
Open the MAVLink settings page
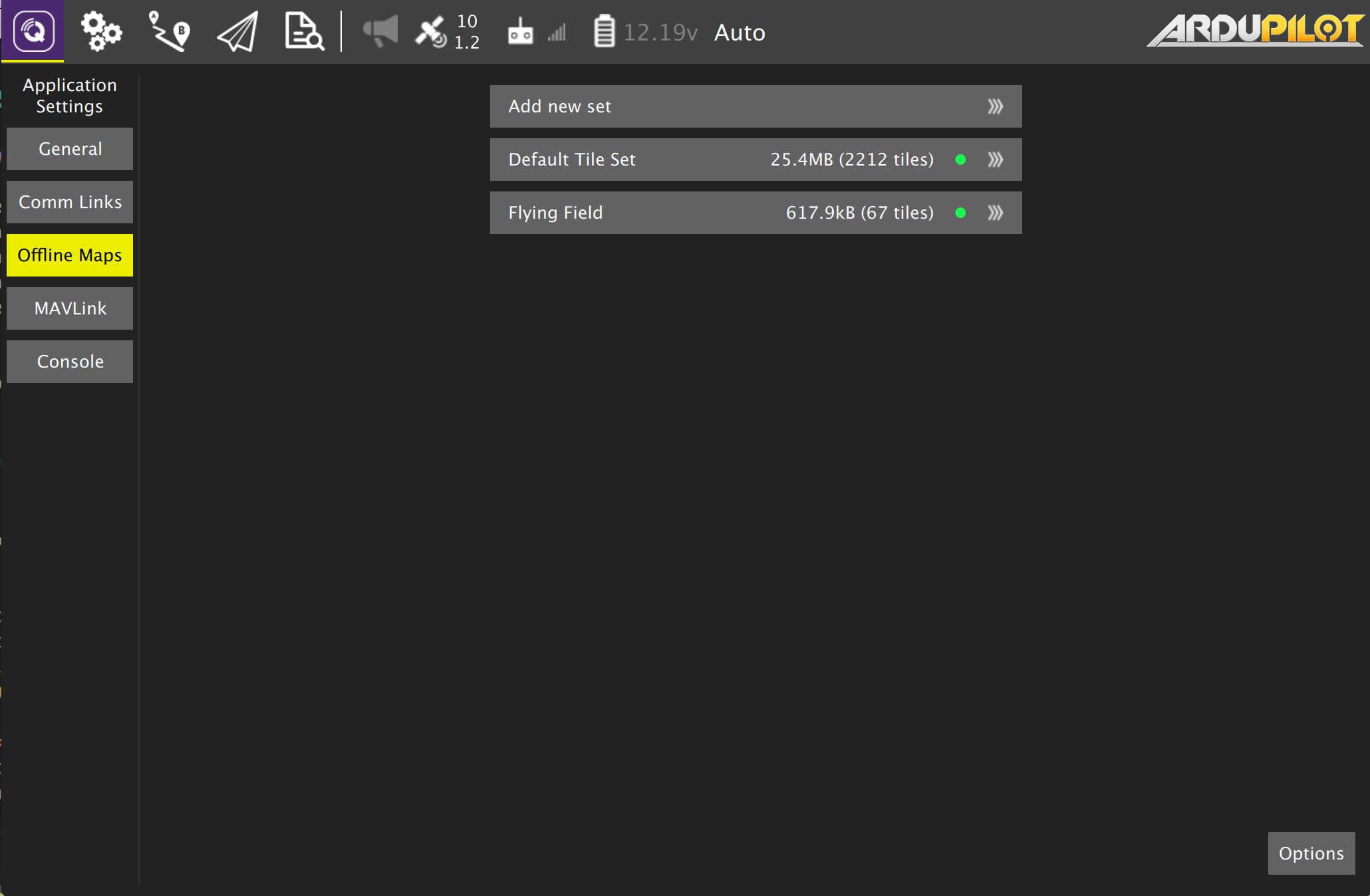(70, 308)
